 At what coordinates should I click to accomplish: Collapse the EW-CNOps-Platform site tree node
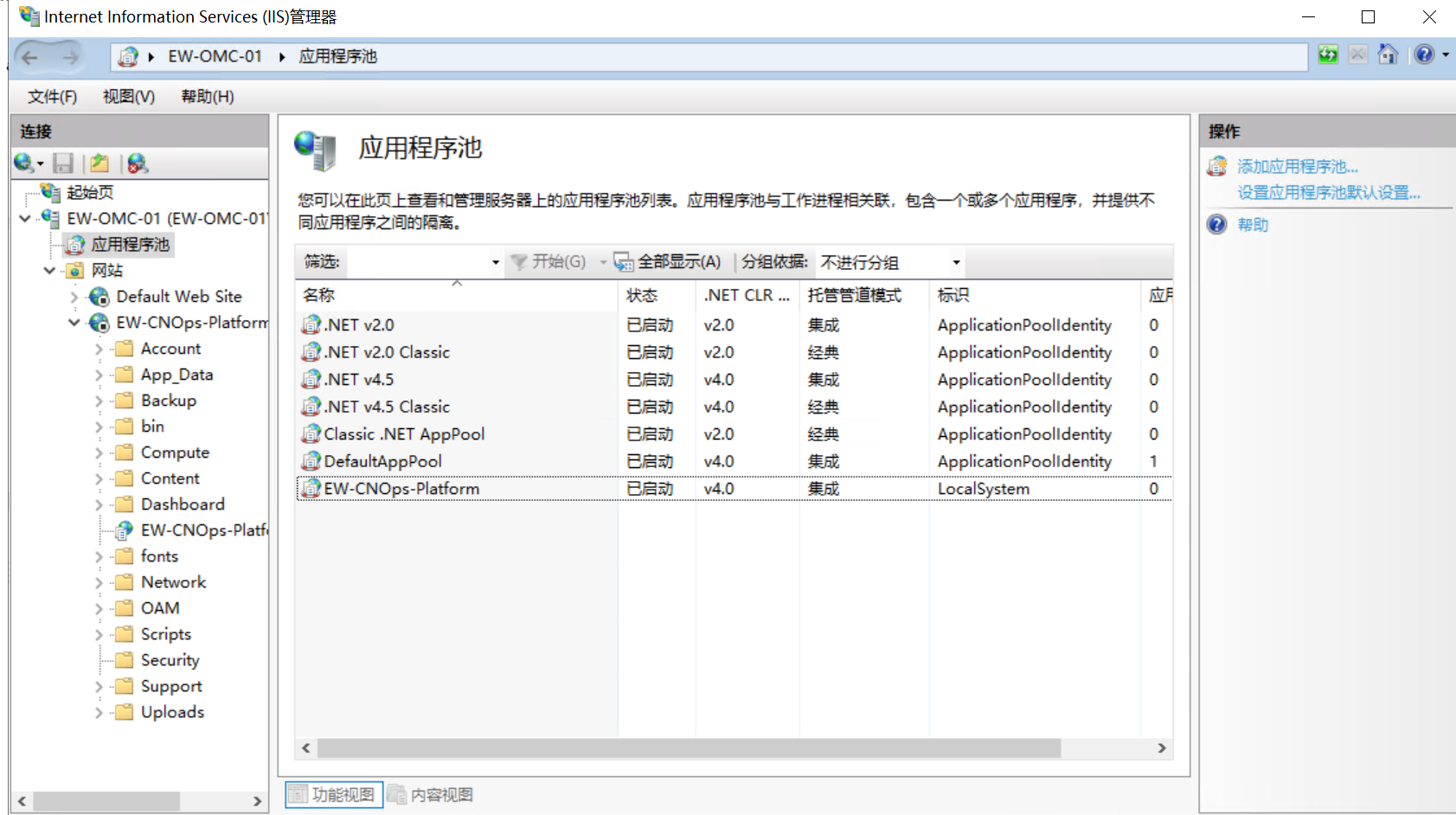click(74, 323)
